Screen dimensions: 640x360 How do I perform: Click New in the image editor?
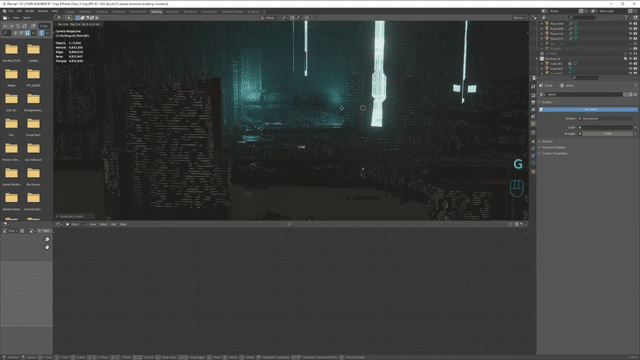point(44,231)
